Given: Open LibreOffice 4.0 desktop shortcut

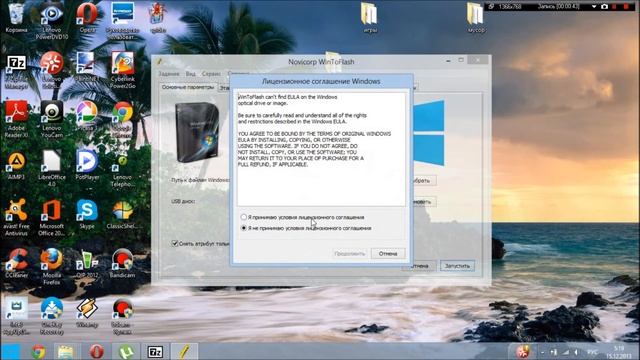Looking at the screenshot, I should [51, 168].
